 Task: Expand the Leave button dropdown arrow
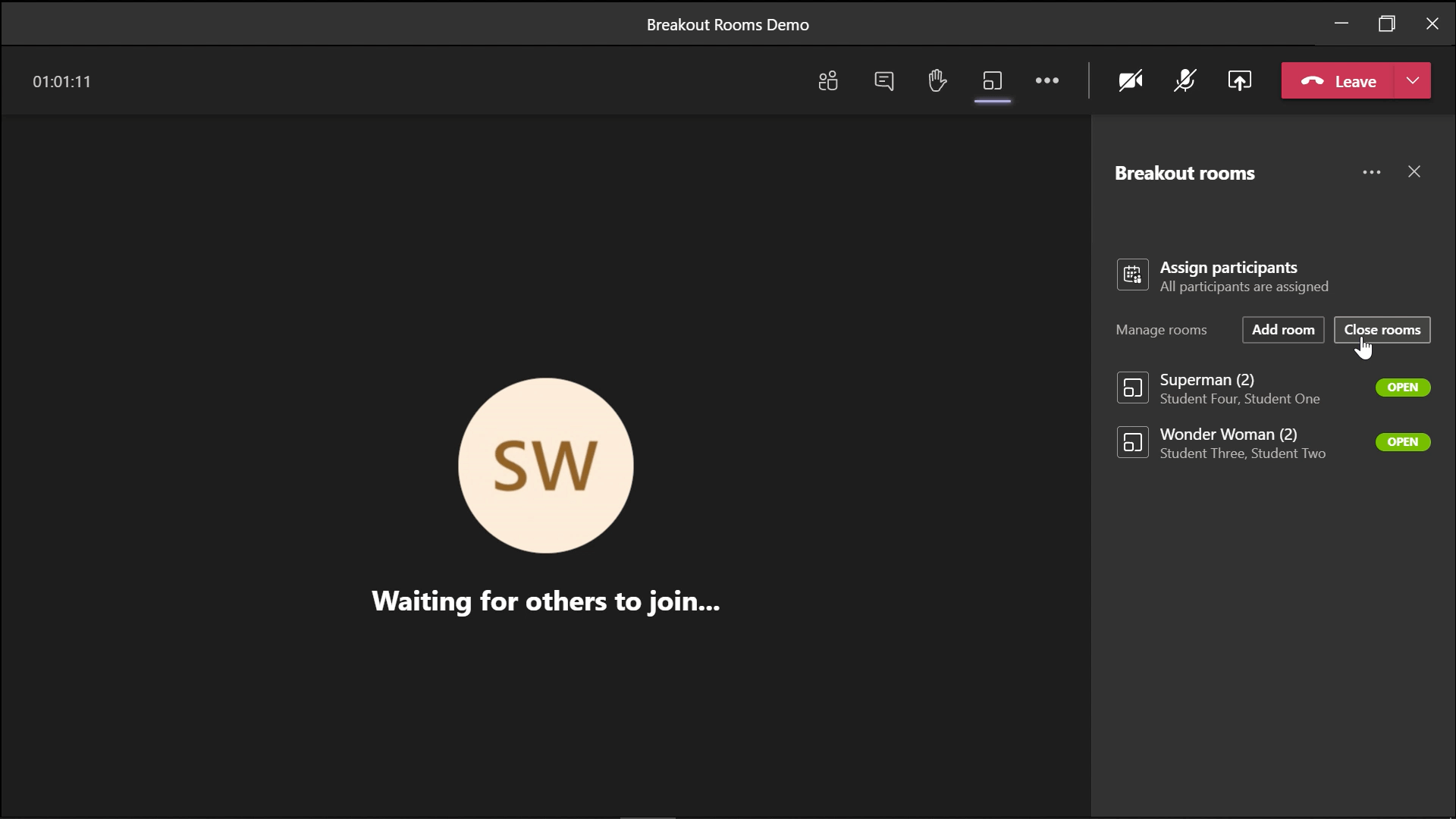[1412, 80]
